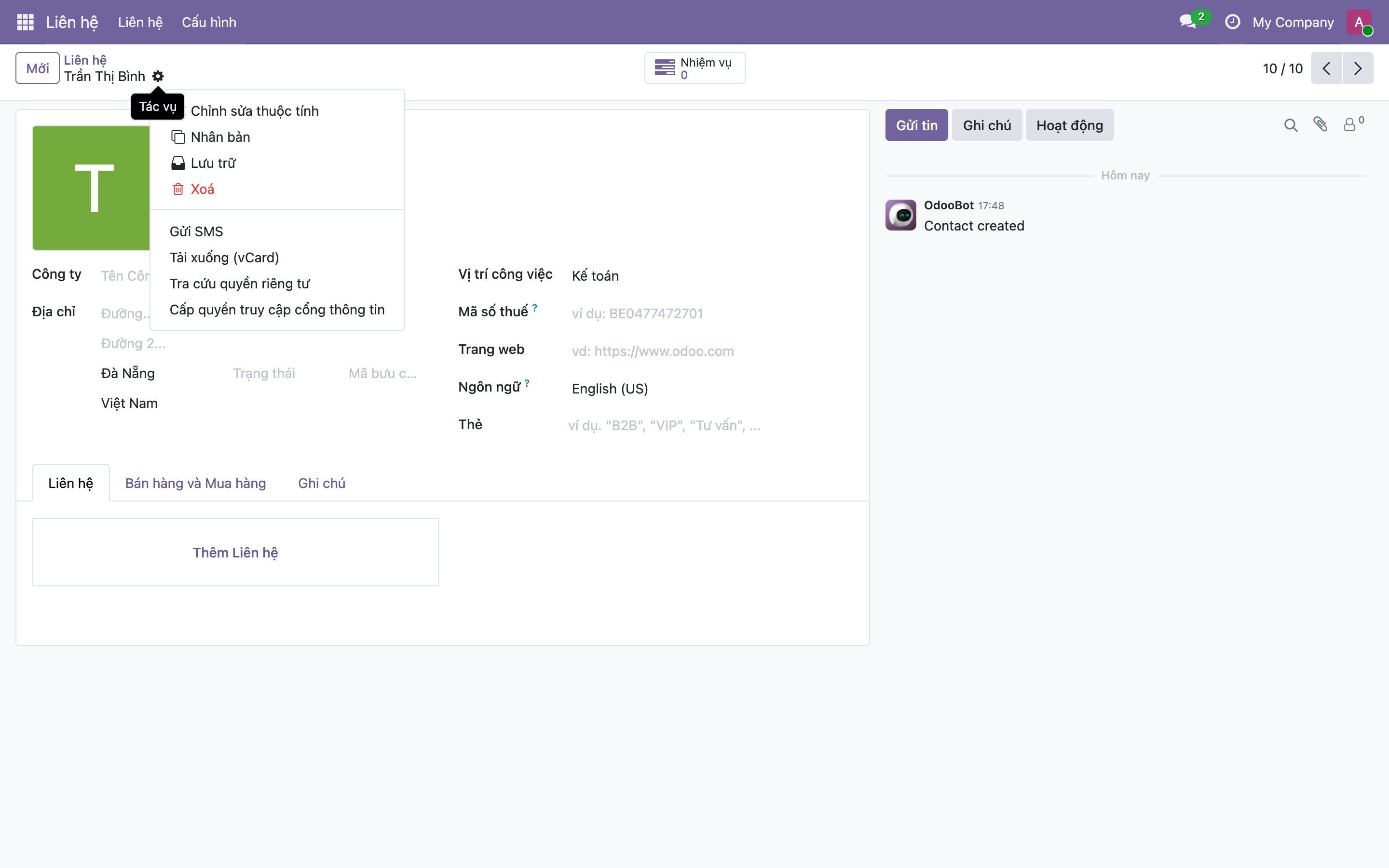Open the conversations messages icon

coord(1187,22)
